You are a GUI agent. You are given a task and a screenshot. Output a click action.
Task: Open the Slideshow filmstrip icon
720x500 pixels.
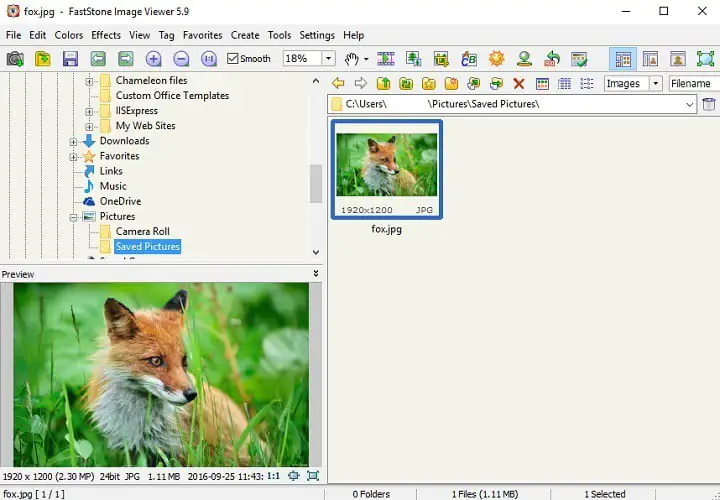385,59
